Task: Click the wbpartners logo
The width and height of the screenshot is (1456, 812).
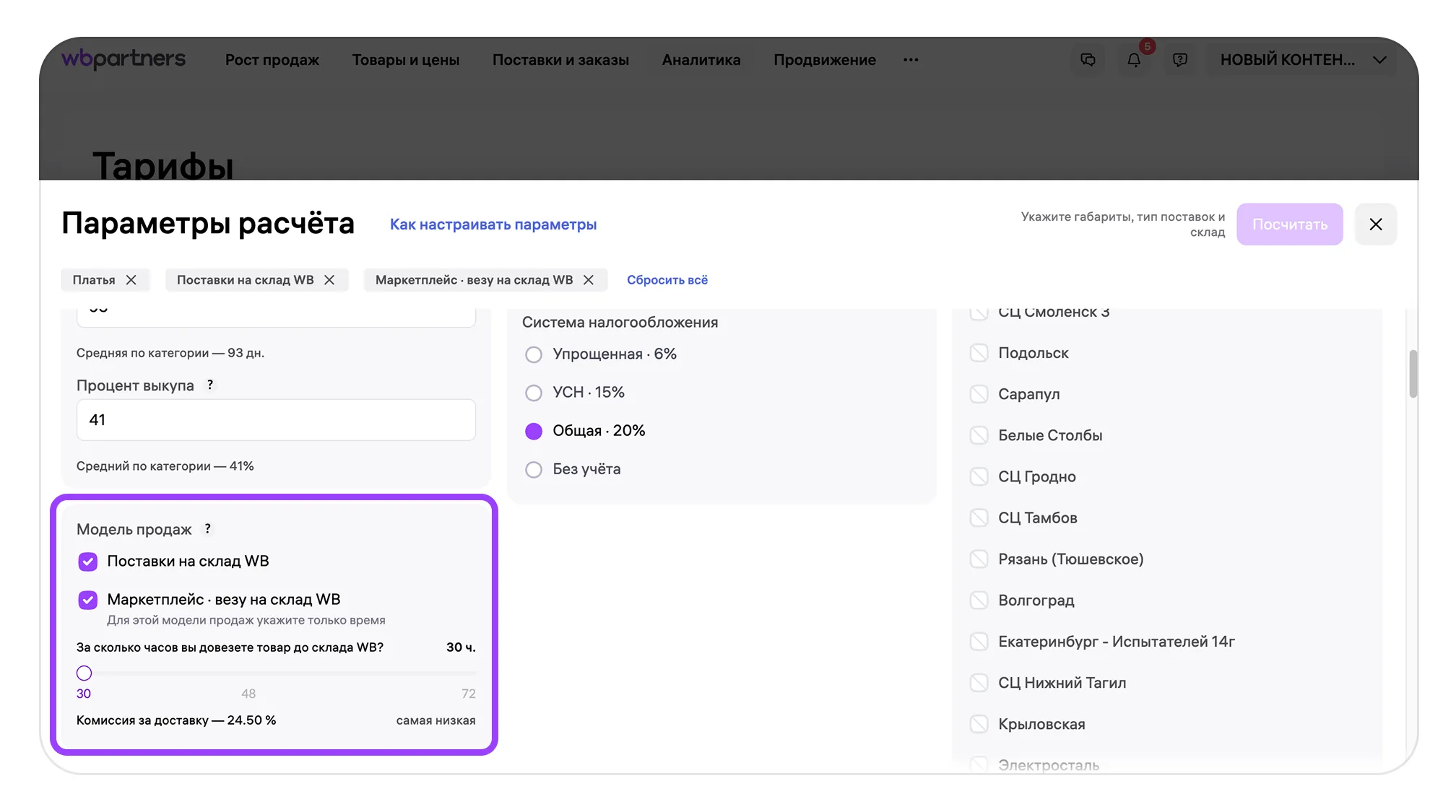Action: [x=123, y=58]
